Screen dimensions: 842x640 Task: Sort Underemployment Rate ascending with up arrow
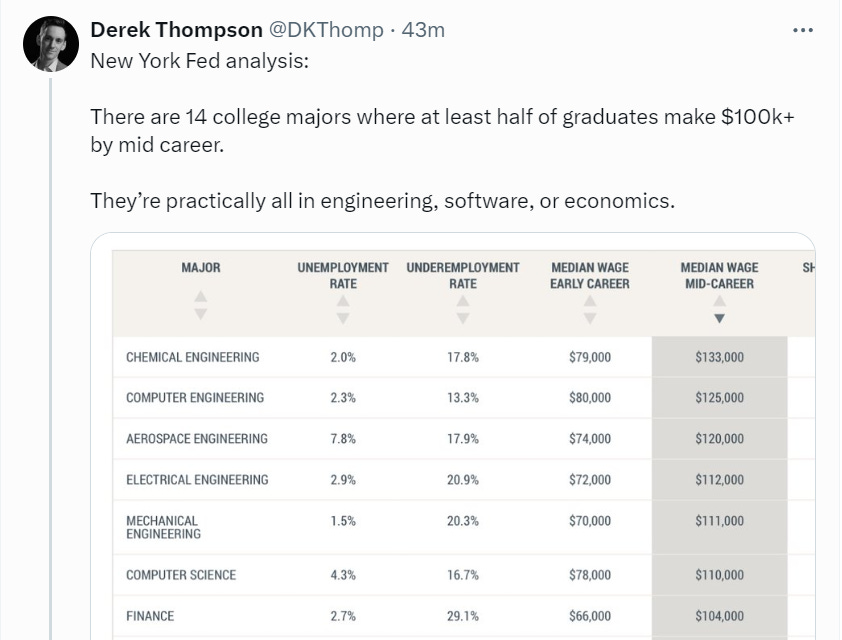[x=462, y=301]
